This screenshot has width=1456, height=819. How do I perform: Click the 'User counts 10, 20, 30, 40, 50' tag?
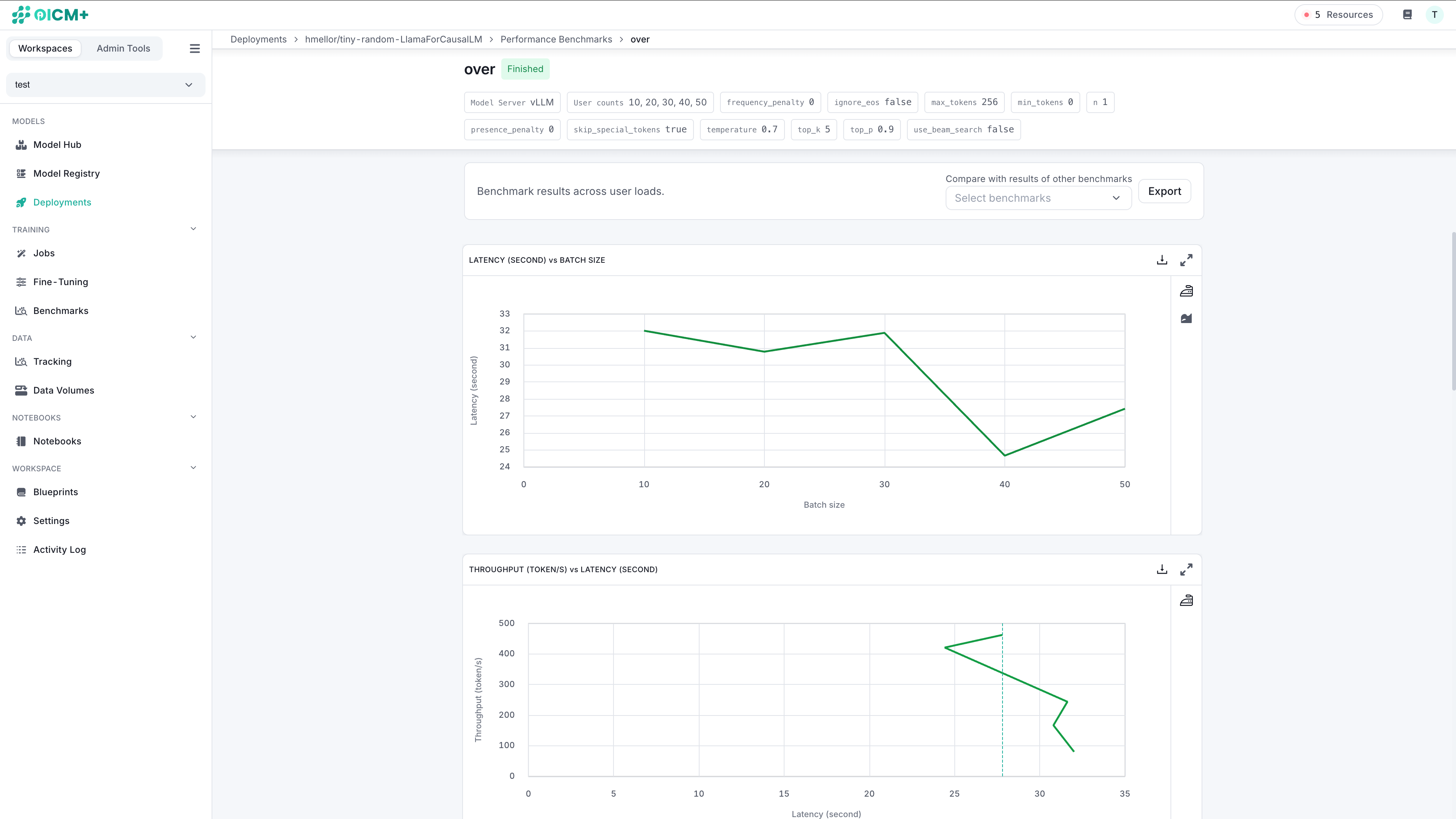(640, 102)
